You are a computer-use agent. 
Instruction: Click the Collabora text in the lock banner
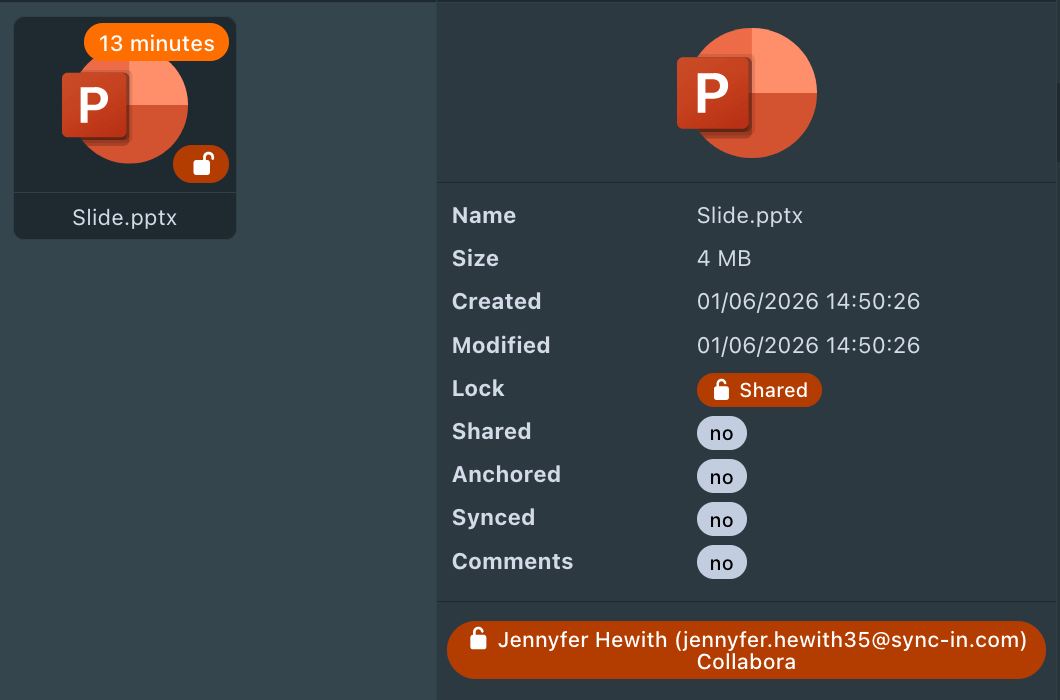tap(746, 661)
